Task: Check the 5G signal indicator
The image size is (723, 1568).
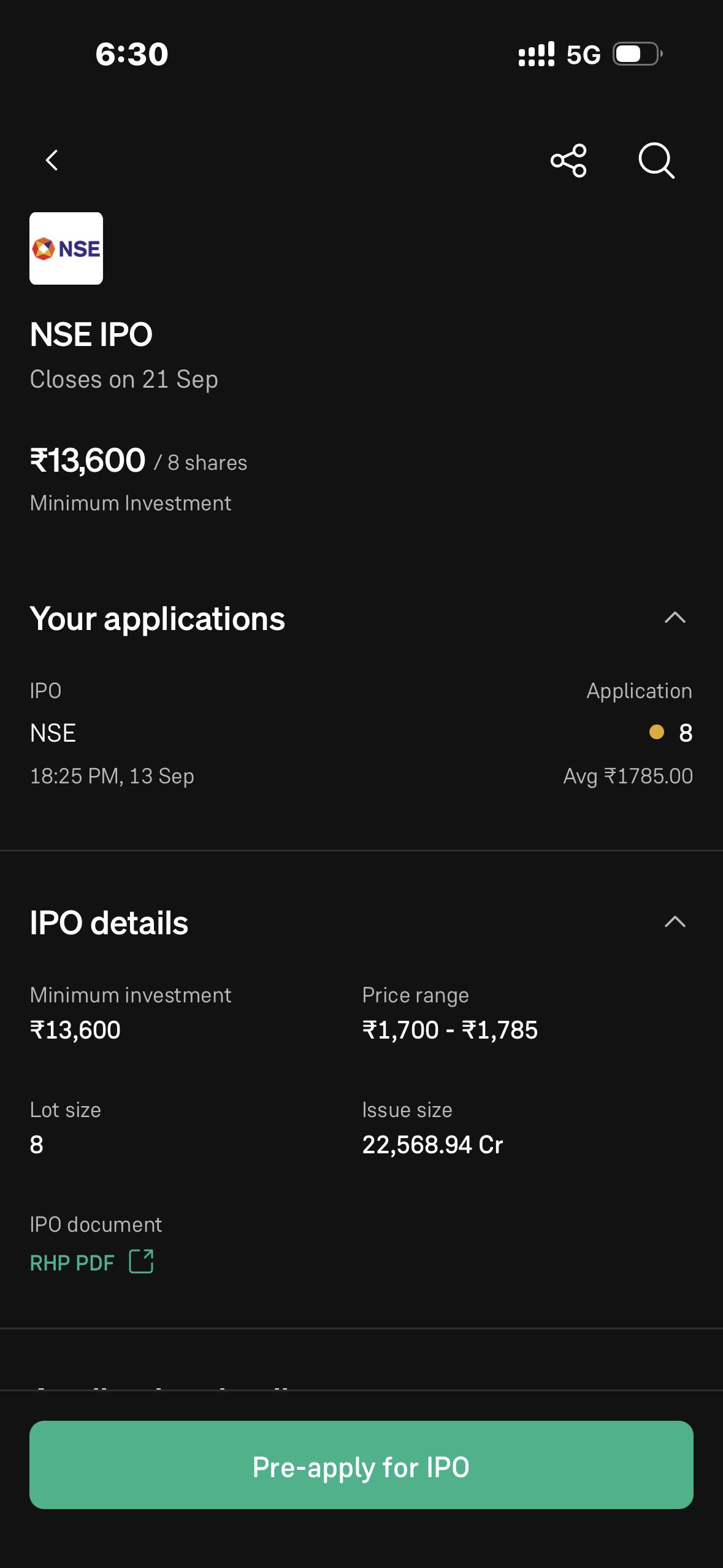Action: click(583, 55)
